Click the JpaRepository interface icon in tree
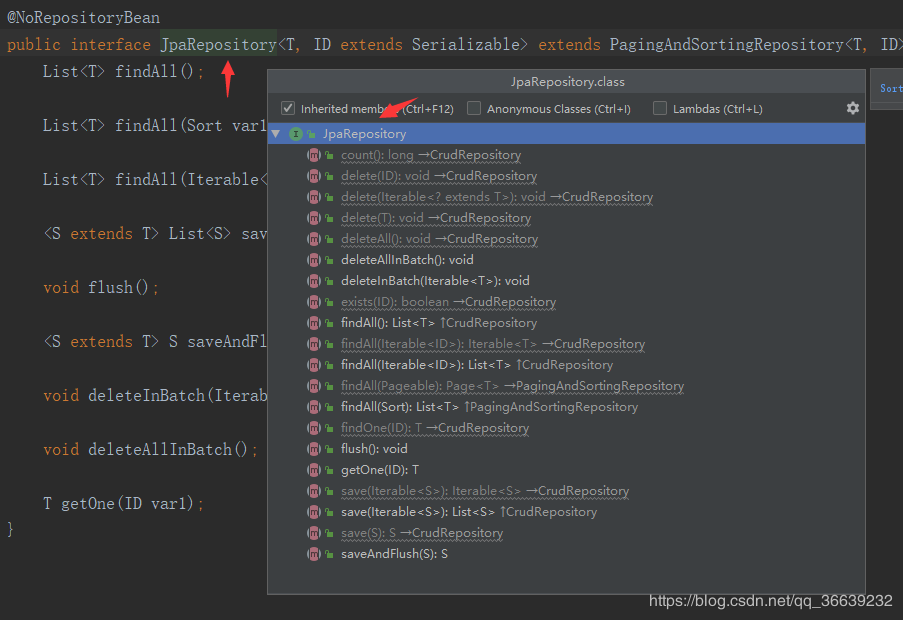 [x=295, y=134]
